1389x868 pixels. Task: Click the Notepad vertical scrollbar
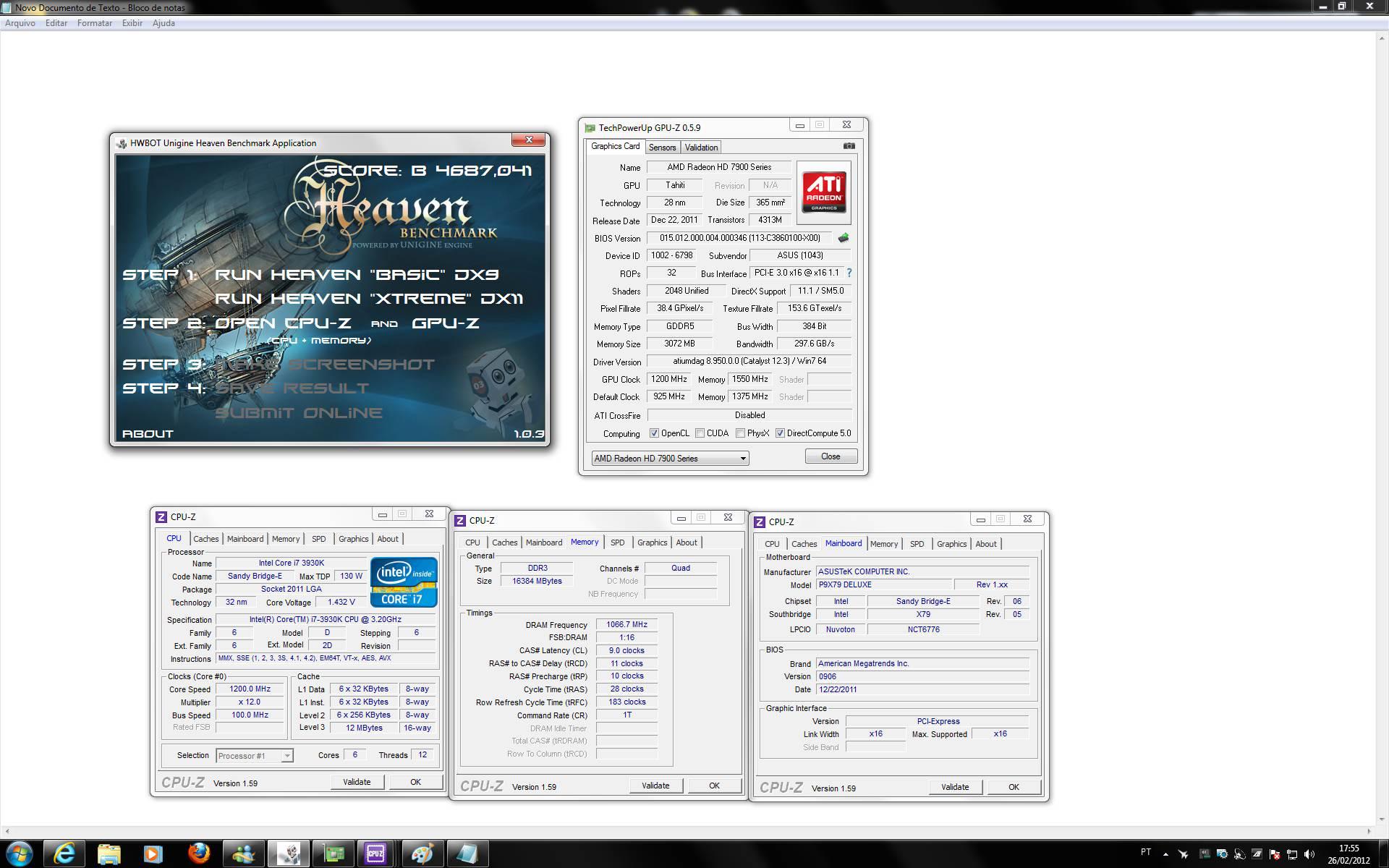(1382, 429)
